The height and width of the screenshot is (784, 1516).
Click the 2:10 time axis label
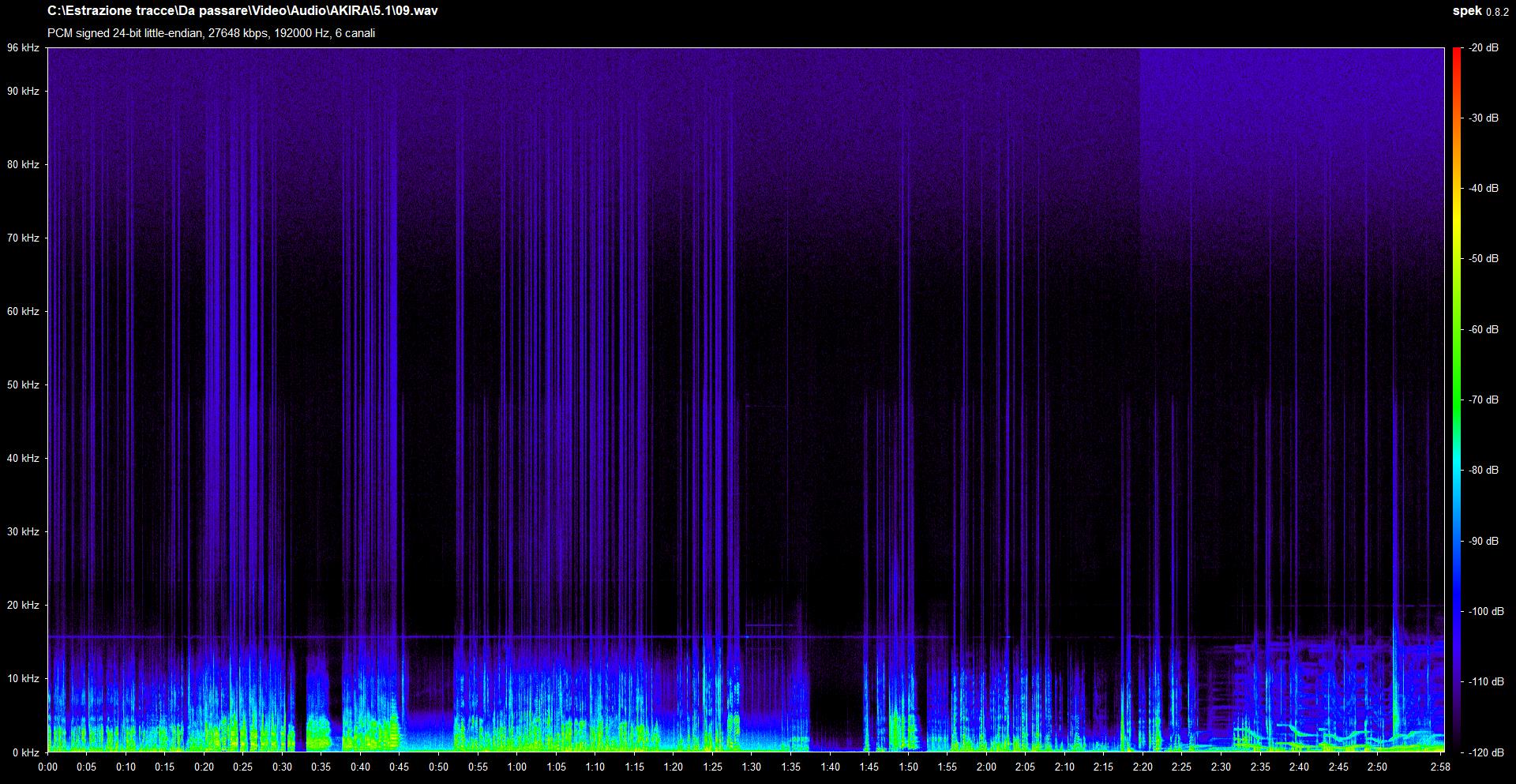point(1065,767)
